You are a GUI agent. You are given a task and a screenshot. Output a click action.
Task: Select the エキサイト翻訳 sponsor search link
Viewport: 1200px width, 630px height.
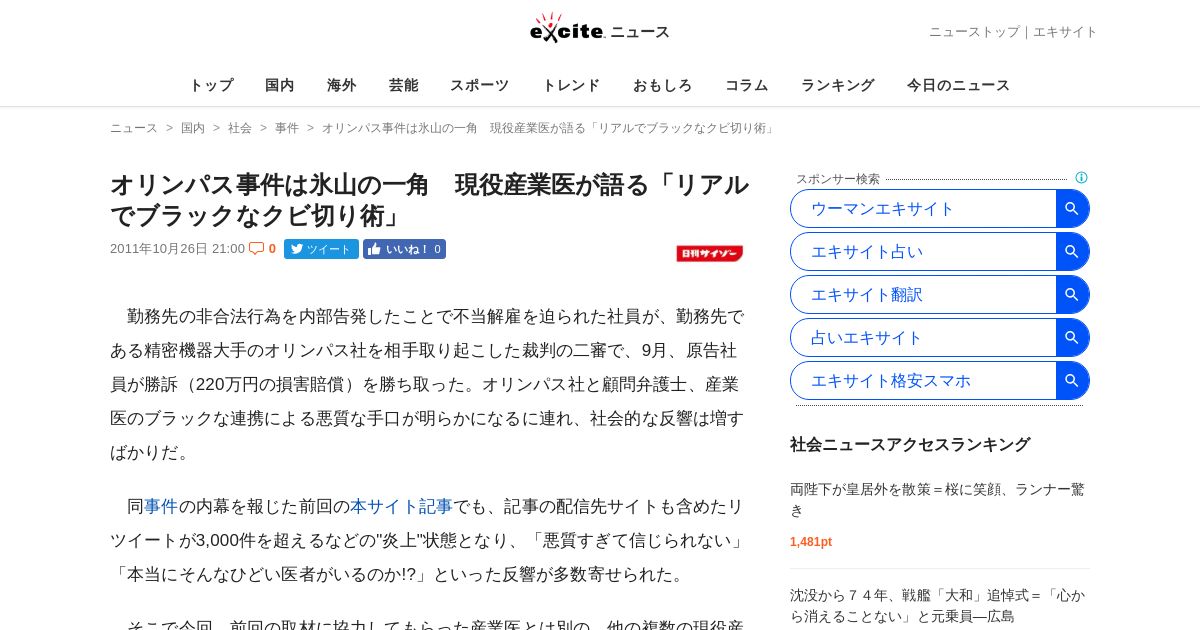(867, 295)
